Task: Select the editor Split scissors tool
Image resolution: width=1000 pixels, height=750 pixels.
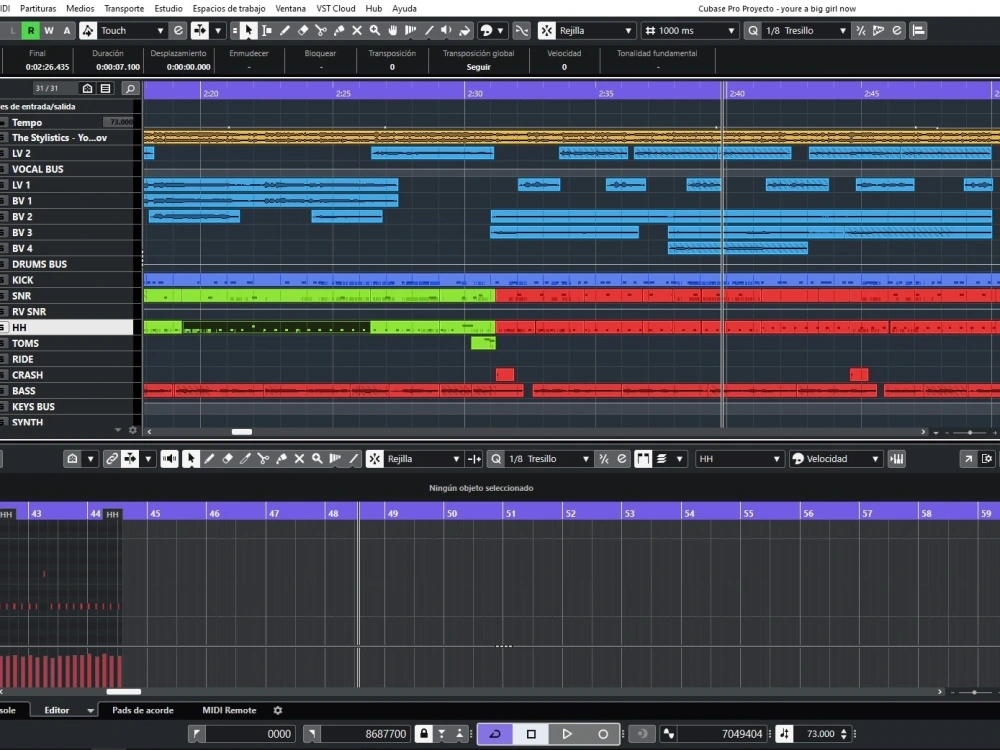Action: coord(263,459)
